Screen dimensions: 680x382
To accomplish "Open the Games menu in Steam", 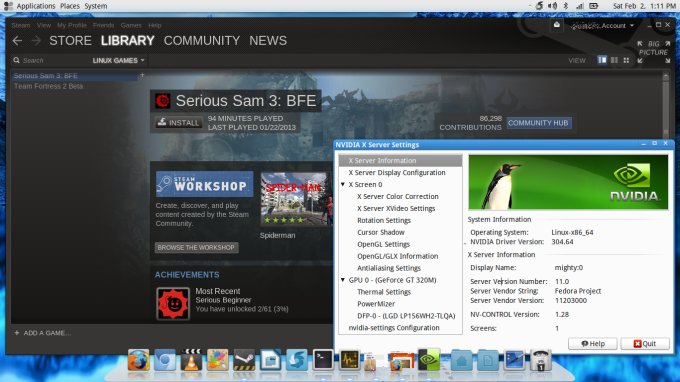I will pos(131,26).
